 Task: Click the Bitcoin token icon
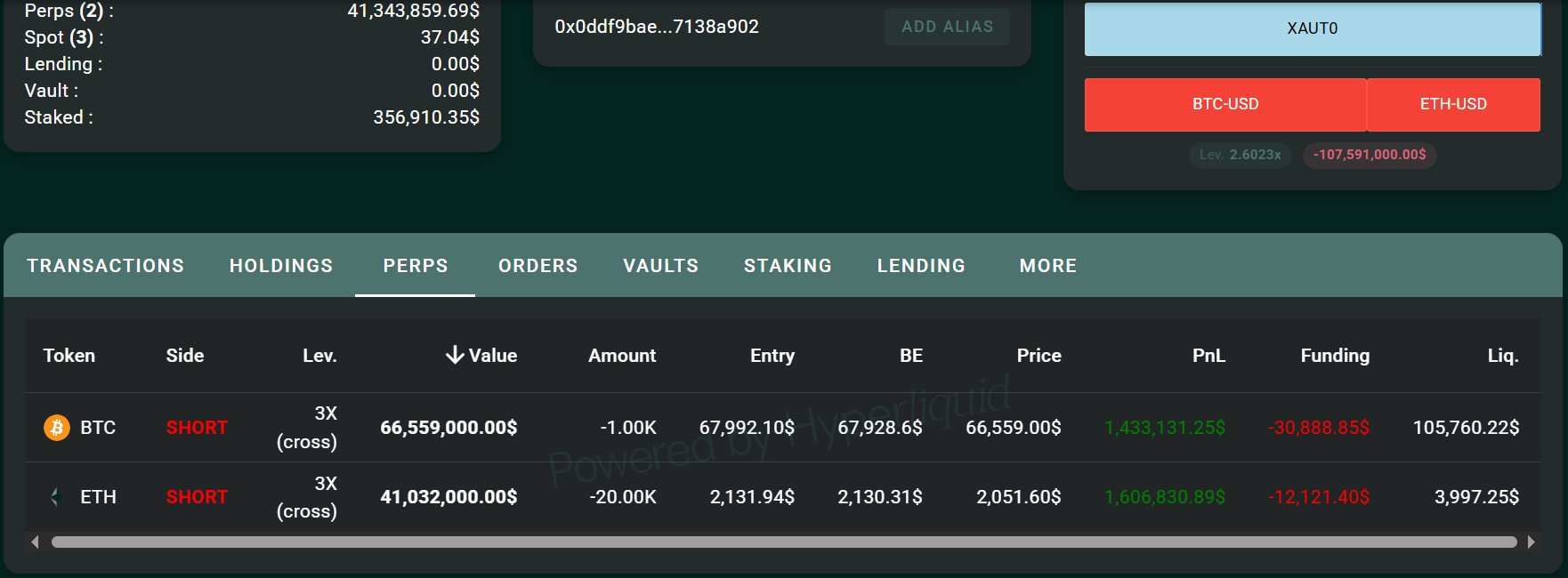pos(56,428)
